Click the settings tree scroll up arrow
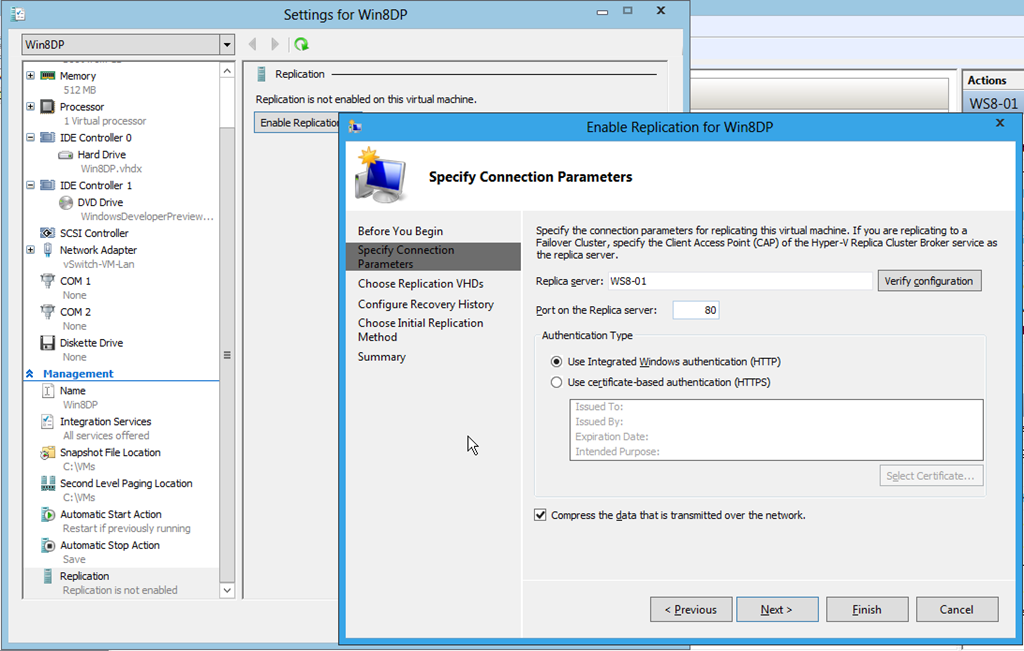 click(227, 71)
